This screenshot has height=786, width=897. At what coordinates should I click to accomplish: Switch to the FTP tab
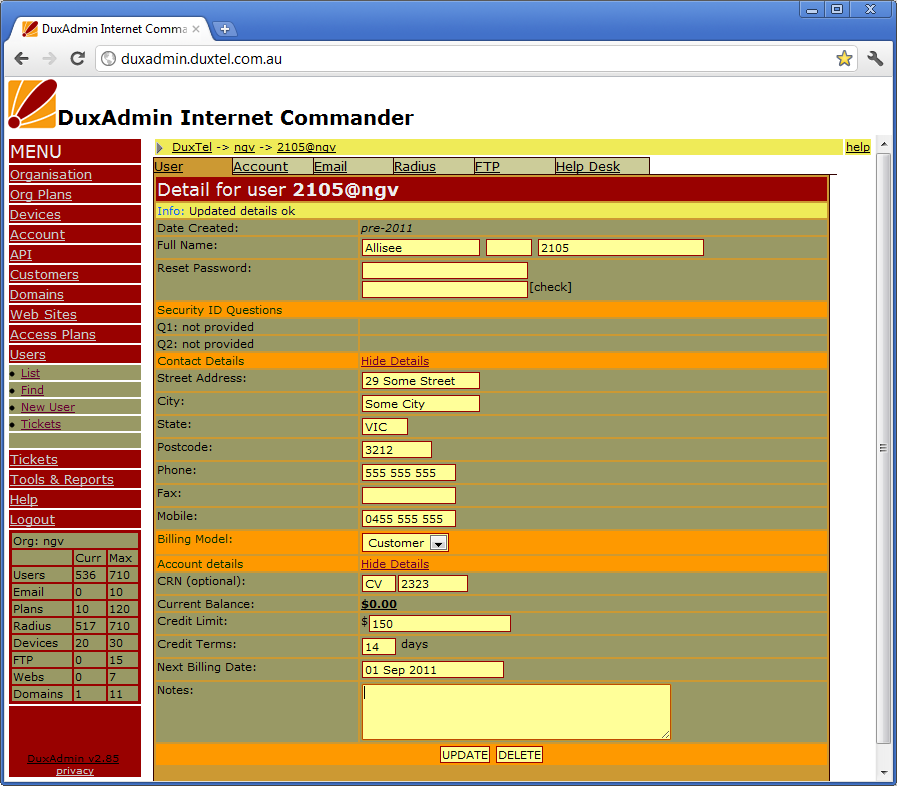pos(487,166)
